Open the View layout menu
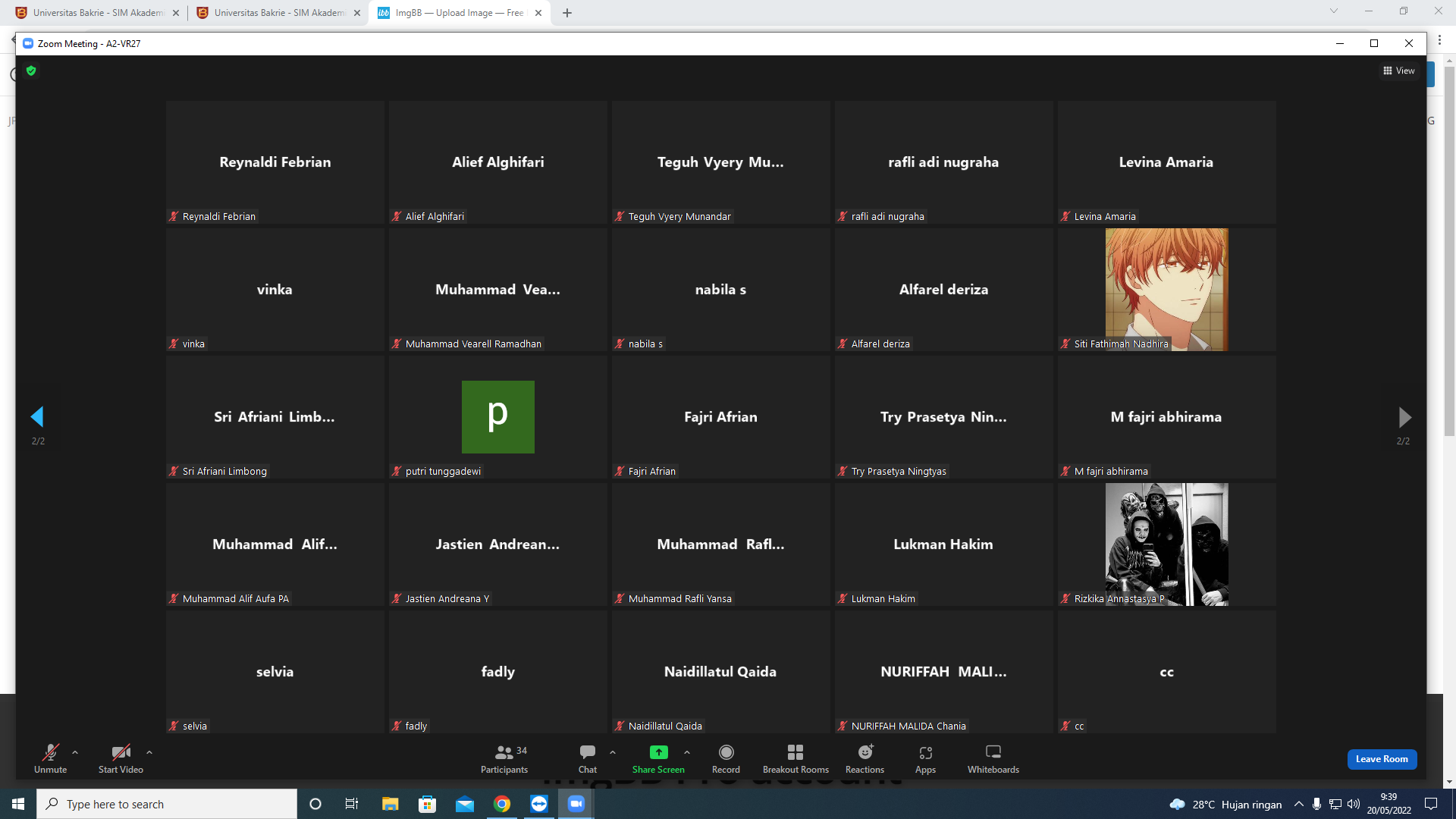Screen dimensions: 1456x819 click(x=1399, y=71)
